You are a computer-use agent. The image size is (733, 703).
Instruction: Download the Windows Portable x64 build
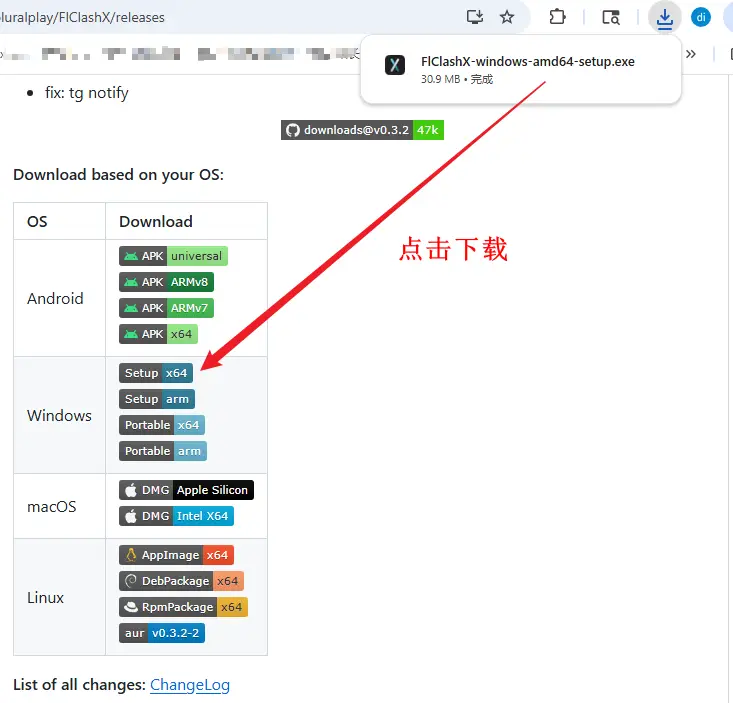(x=162, y=425)
